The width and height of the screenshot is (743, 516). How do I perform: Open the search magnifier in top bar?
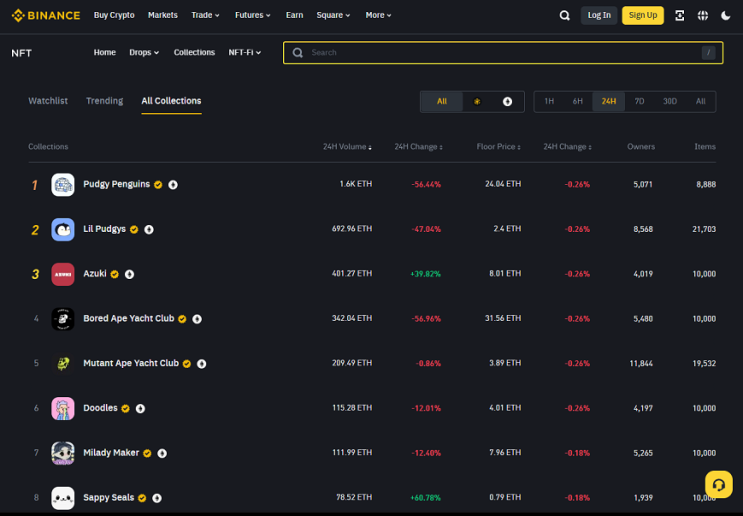point(564,16)
